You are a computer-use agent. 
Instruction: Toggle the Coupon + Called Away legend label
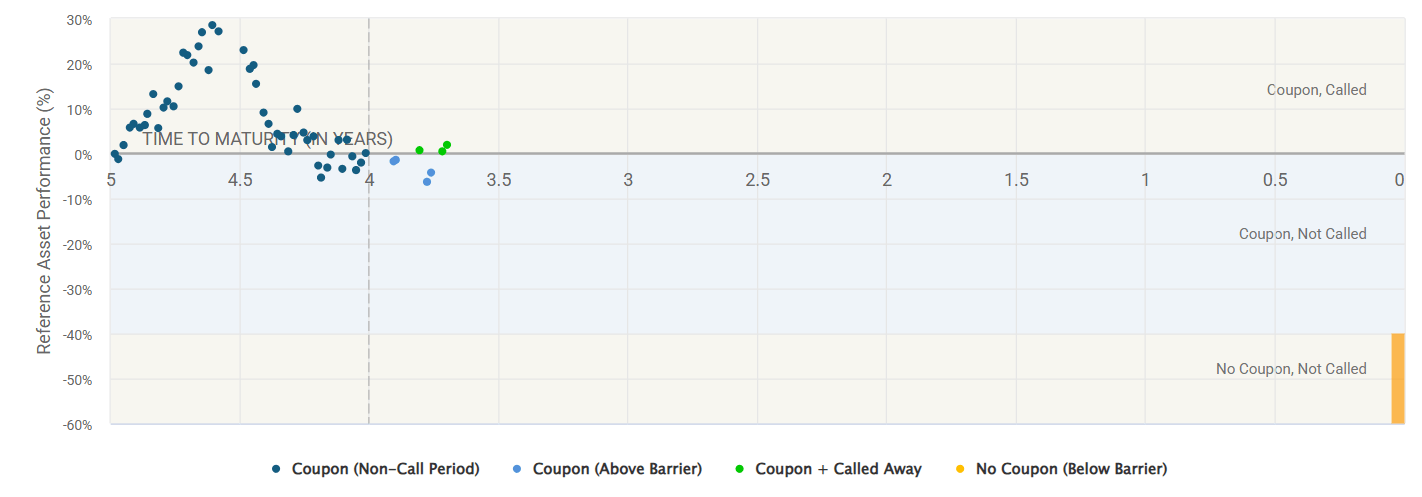pyautogui.click(x=838, y=469)
